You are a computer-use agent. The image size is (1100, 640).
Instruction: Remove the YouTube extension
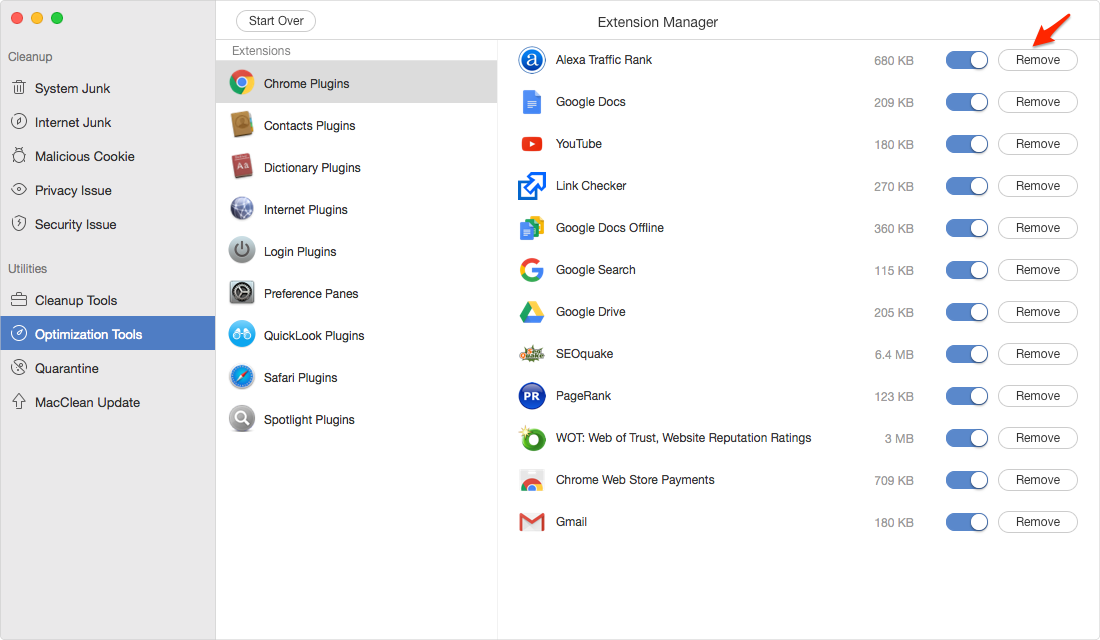pyautogui.click(x=1038, y=144)
